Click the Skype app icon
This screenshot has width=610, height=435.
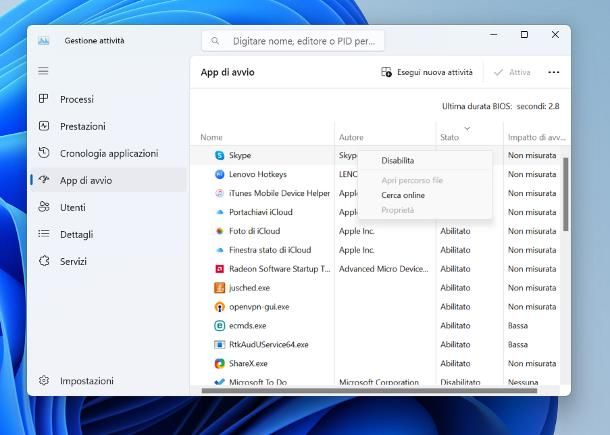[x=219, y=155]
